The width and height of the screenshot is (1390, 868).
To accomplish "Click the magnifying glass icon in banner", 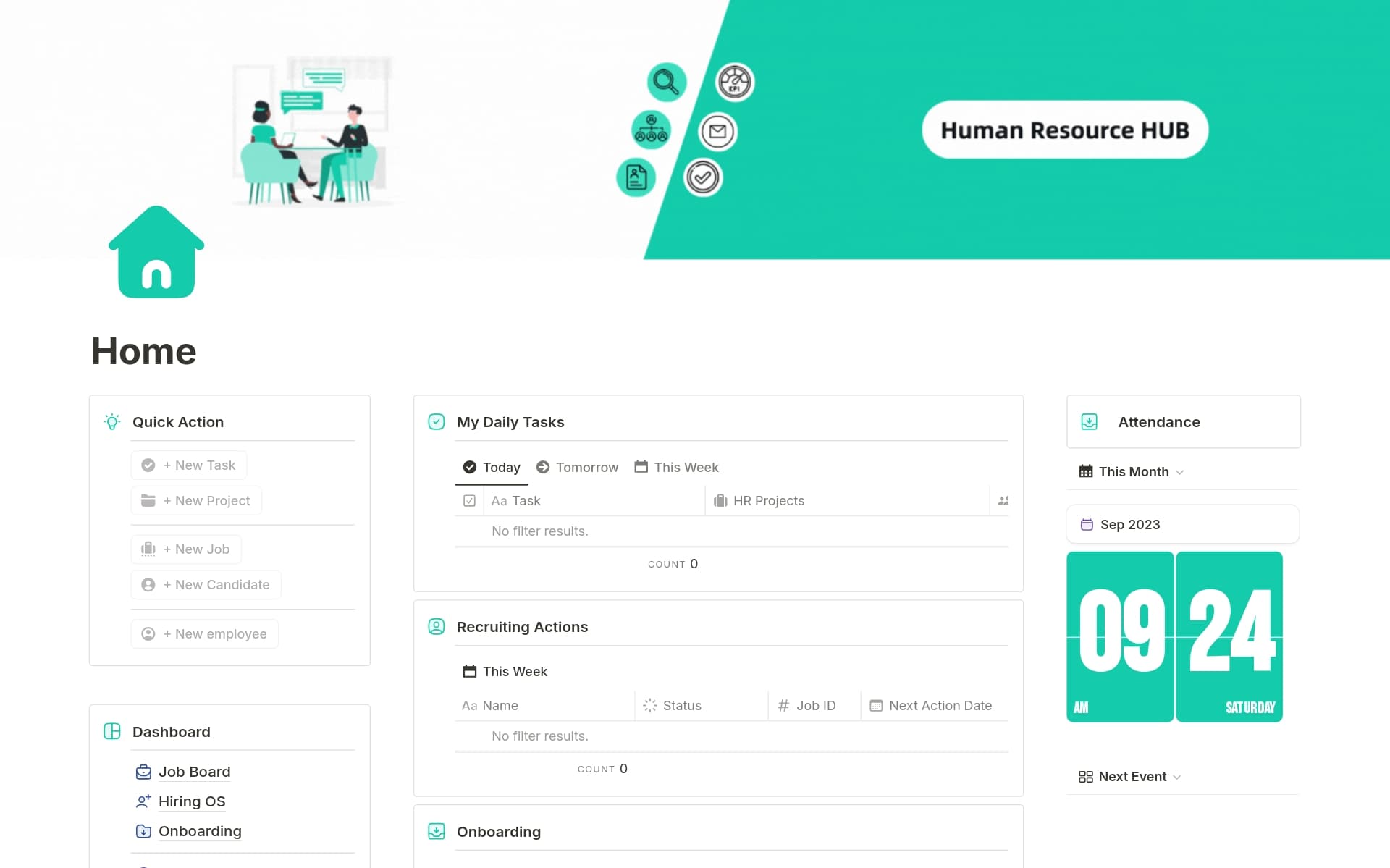I will coord(666,82).
